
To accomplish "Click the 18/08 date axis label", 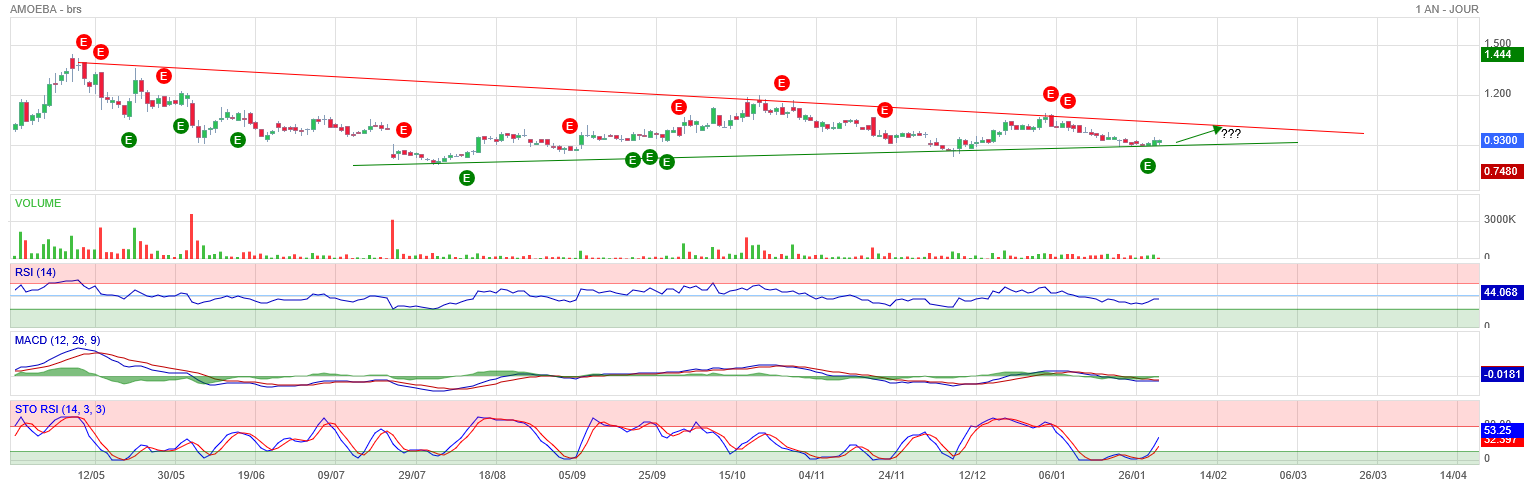I will 492,476.
